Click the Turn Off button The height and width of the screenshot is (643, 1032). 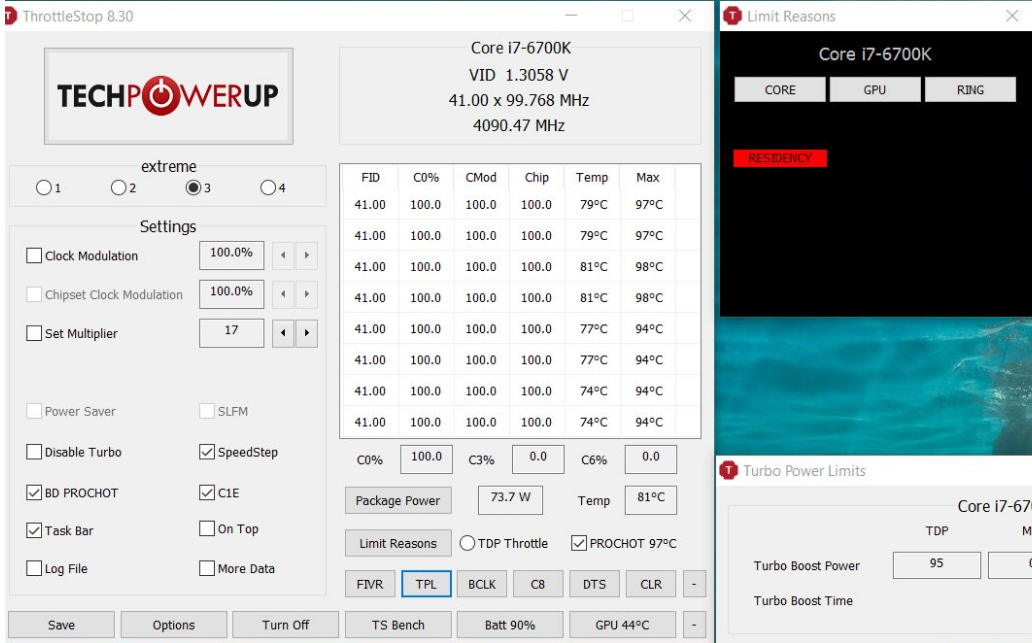pos(286,625)
